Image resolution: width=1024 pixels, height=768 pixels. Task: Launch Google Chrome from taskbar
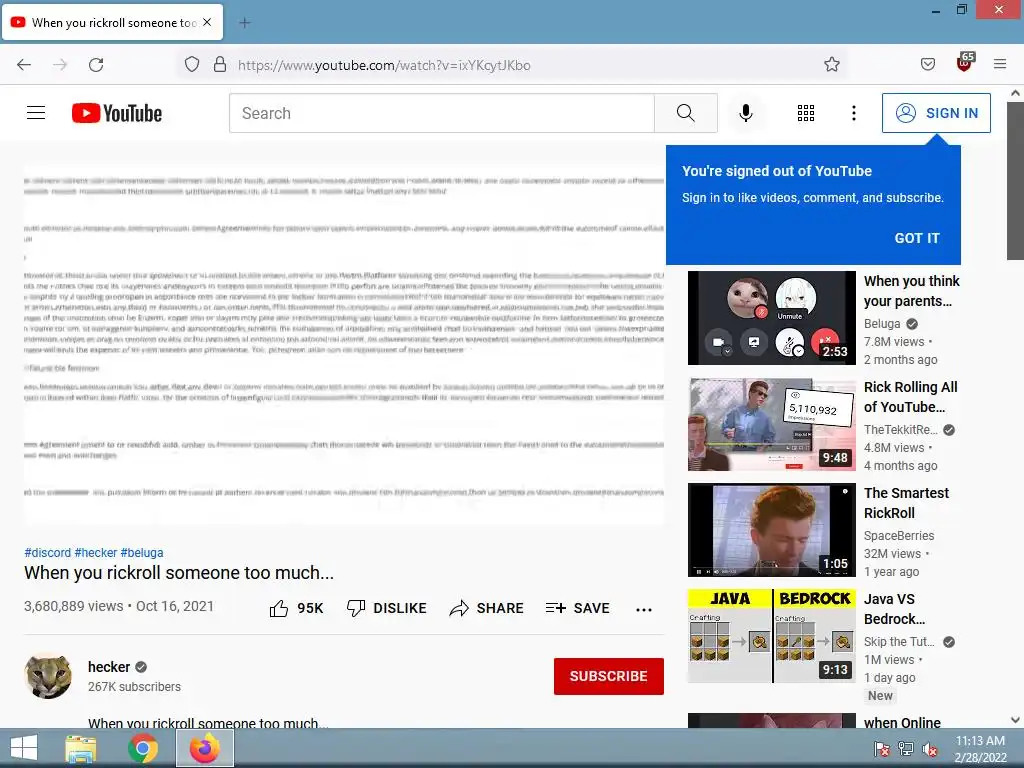click(143, 748)
